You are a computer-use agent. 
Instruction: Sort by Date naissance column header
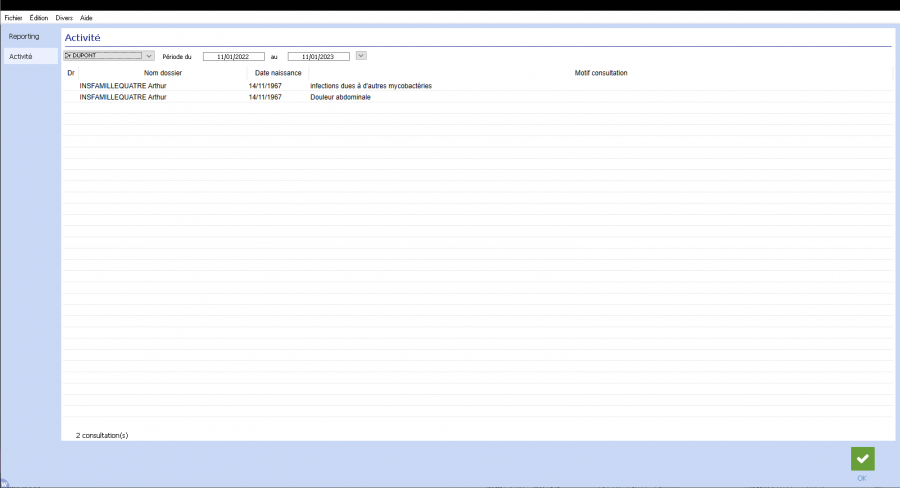[x=278, y=73]
